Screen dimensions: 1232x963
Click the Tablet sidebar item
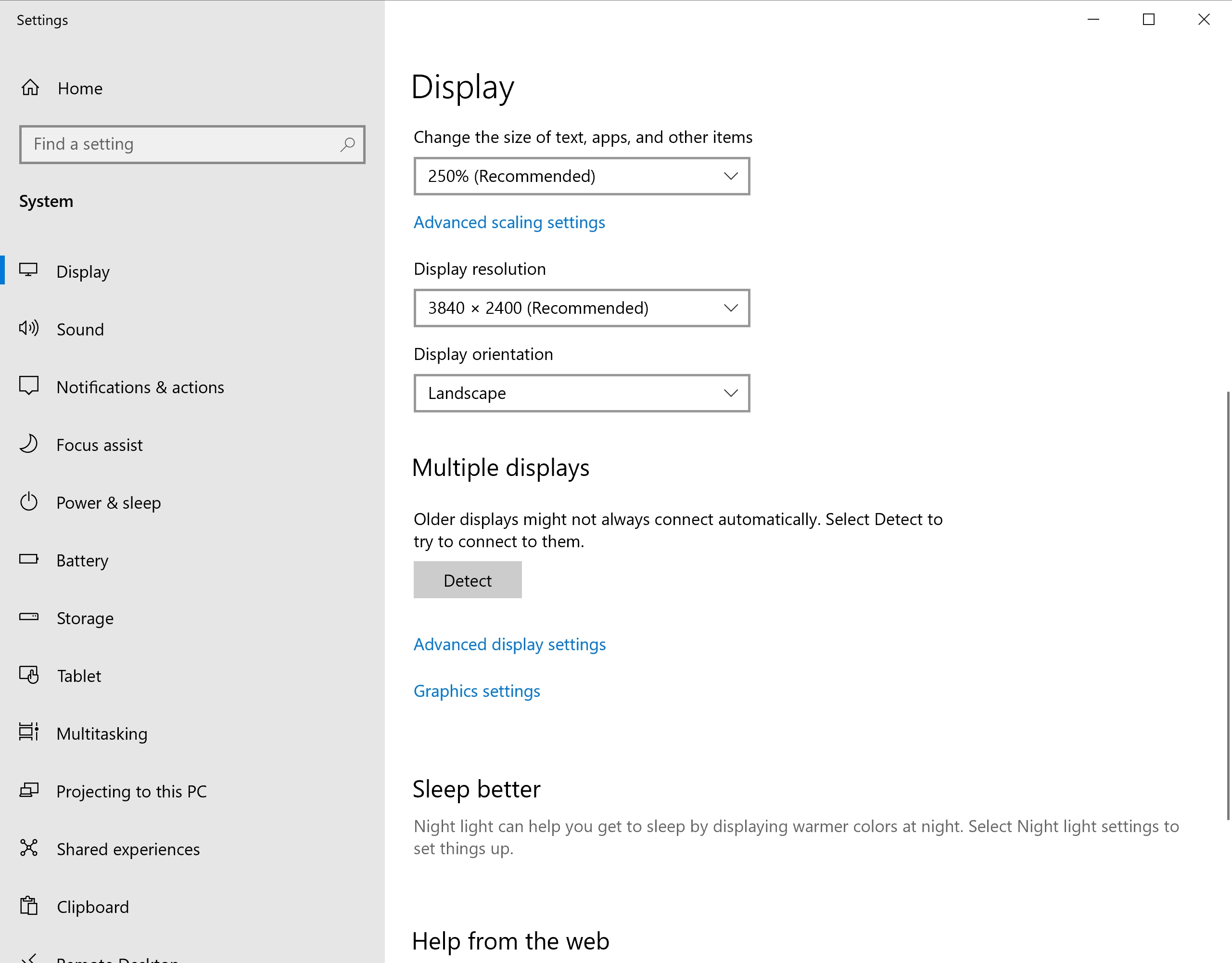(x=78, y=676)
